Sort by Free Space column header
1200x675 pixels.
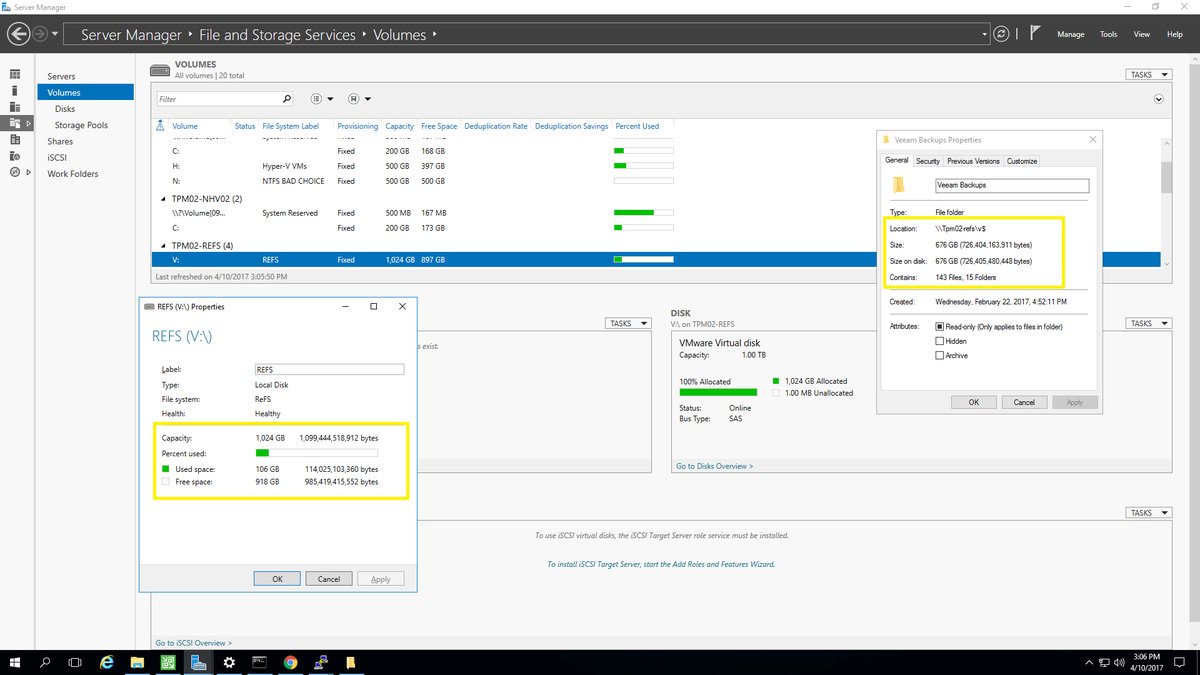pos(439,126)
